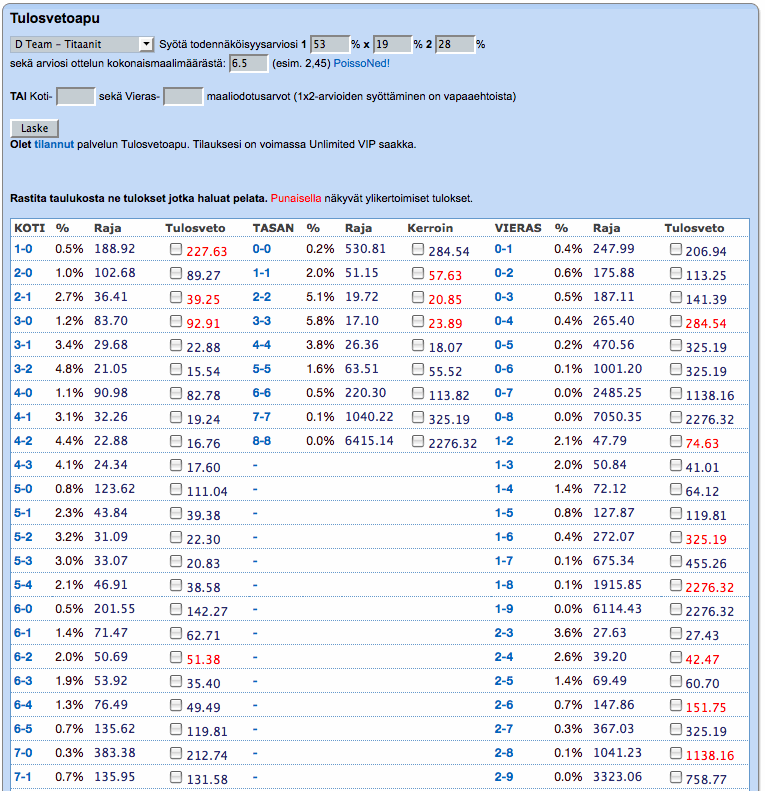Click the empty Koti goal expectation field
Image resolution: width=765 pixels, height=791 pixels.
[x=76, y=96]
